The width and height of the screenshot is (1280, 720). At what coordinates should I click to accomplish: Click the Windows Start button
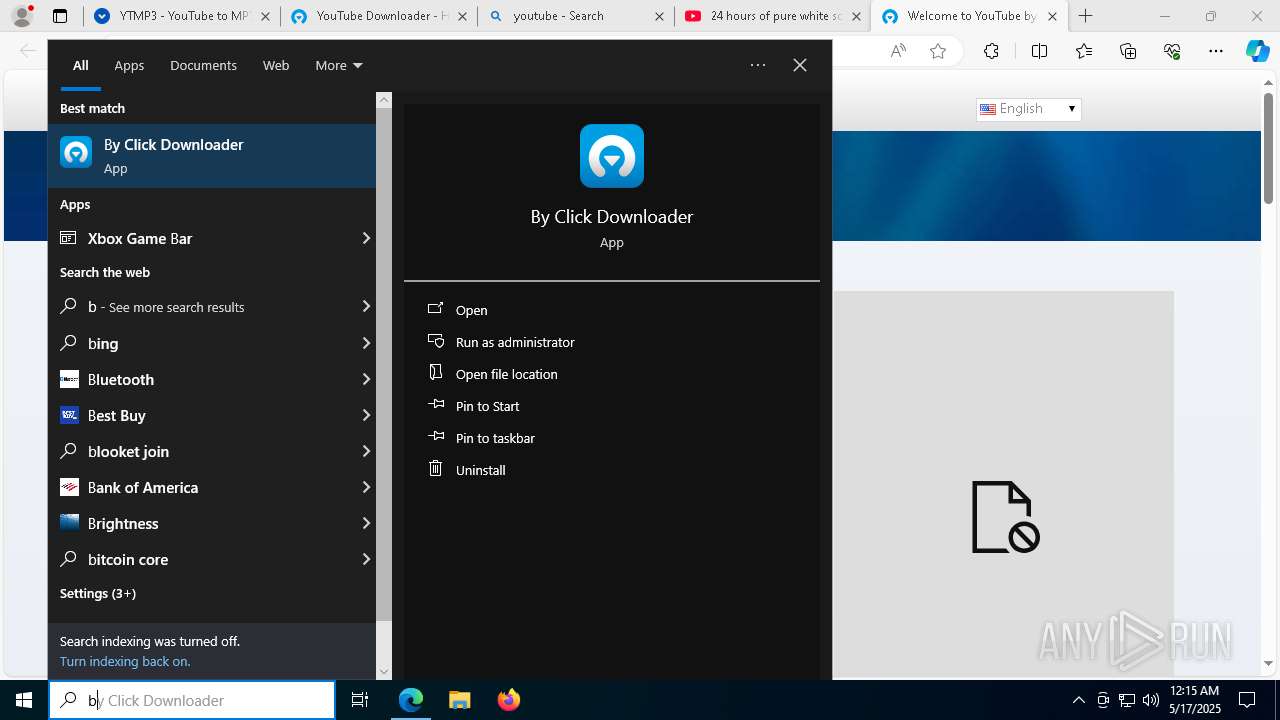[x=24, y=700]
